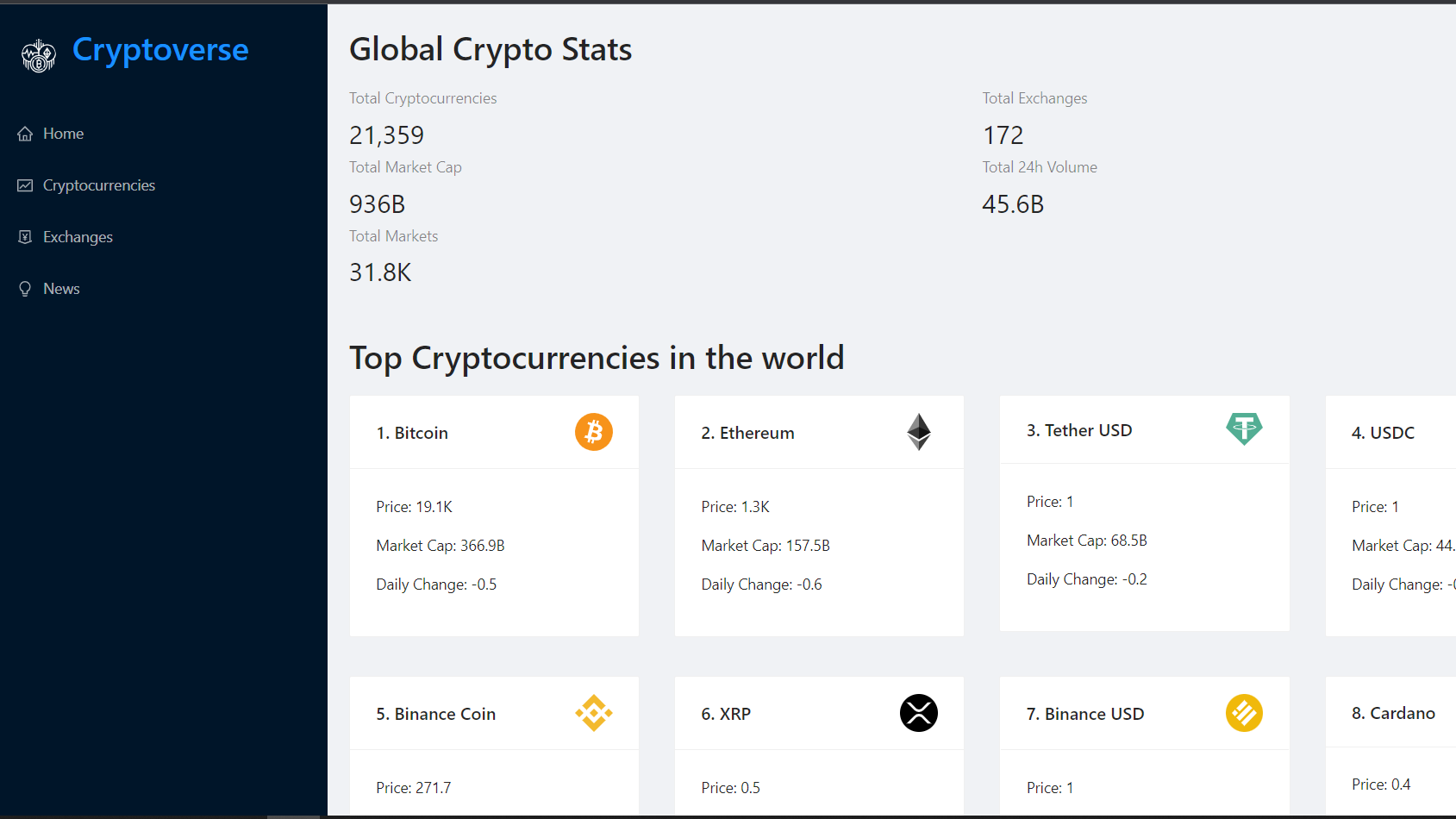
Task: Click the black XRP logo icon
Action: (918, 713)
